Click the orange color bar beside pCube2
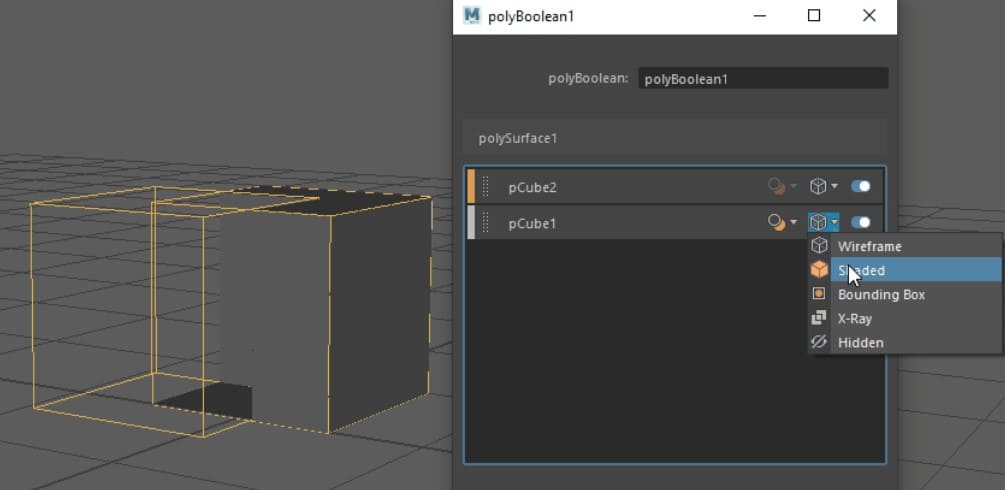The width and height of the screenshot is (1005, 490). tap(471, 186)
